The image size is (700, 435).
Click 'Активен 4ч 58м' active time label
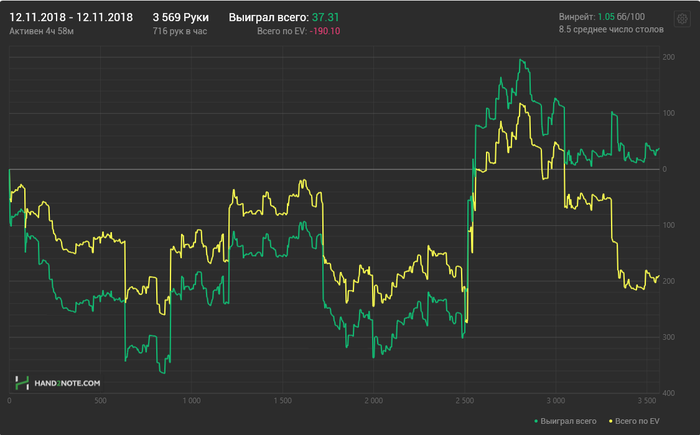(x=42, y=31)
